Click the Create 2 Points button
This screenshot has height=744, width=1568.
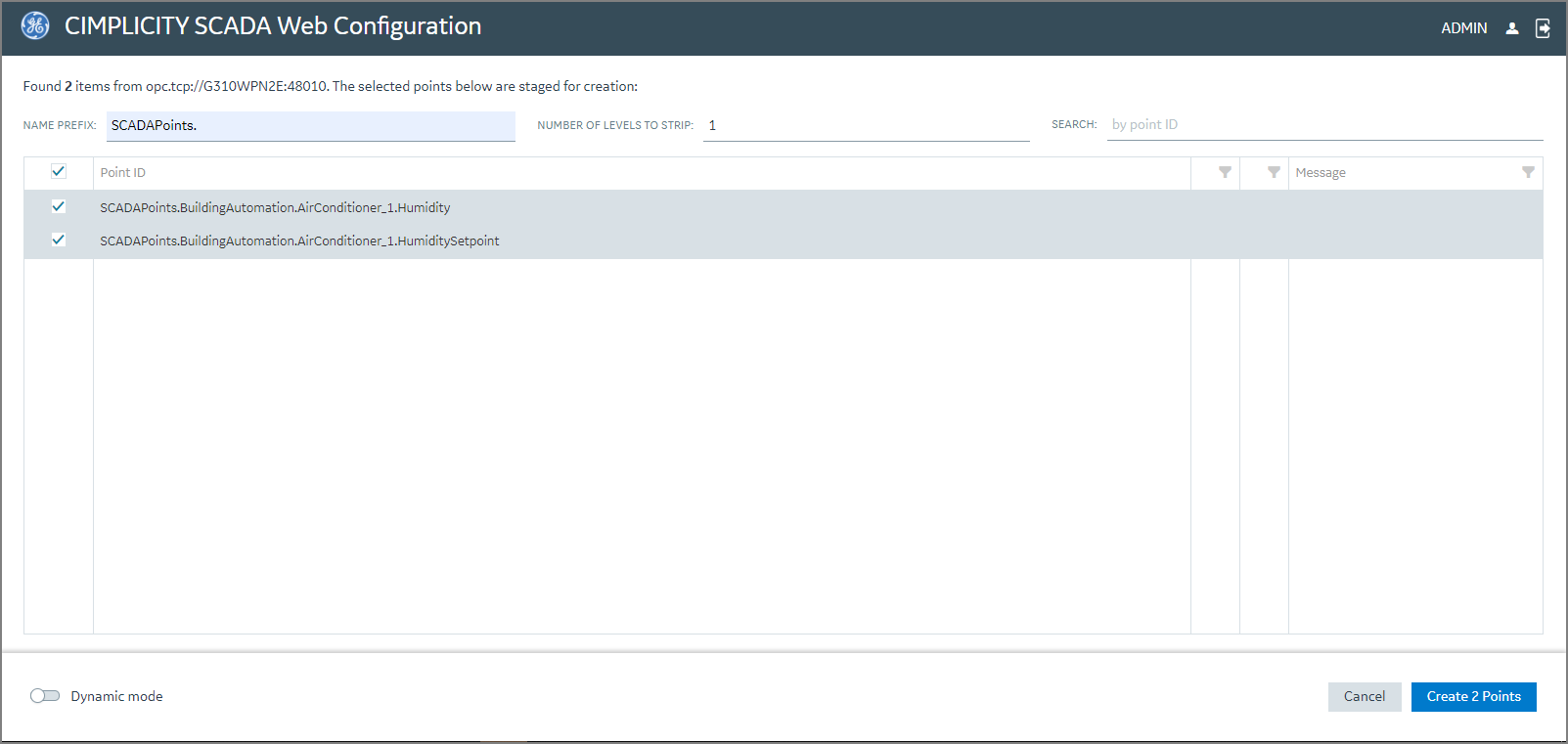coord(1474,697)
